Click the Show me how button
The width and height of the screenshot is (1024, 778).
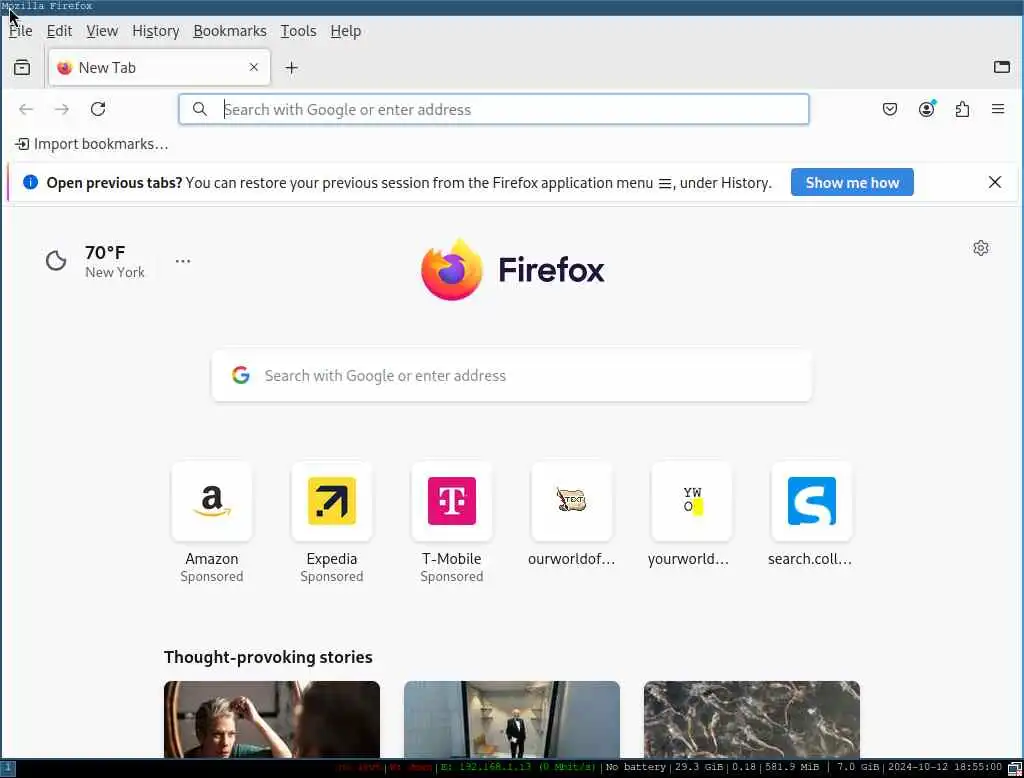point(852,182)
